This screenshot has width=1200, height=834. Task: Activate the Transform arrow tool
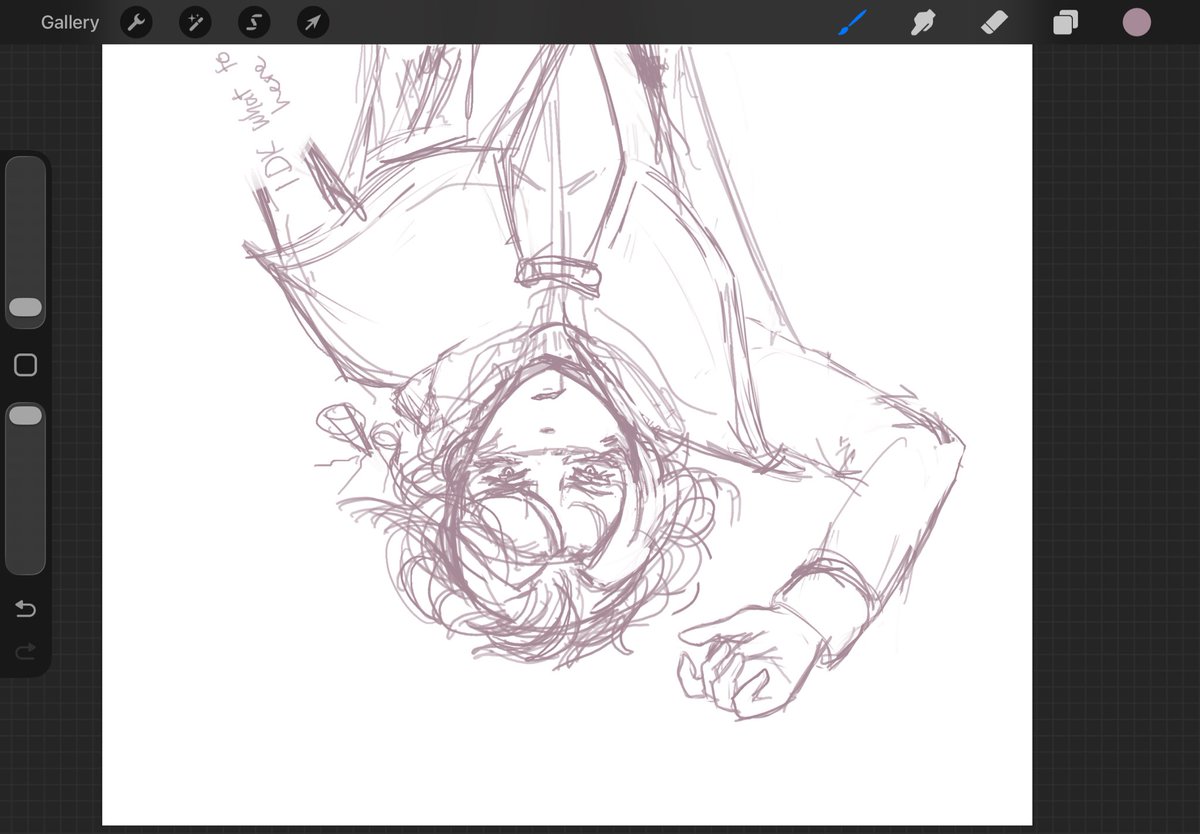pos(313,22)
